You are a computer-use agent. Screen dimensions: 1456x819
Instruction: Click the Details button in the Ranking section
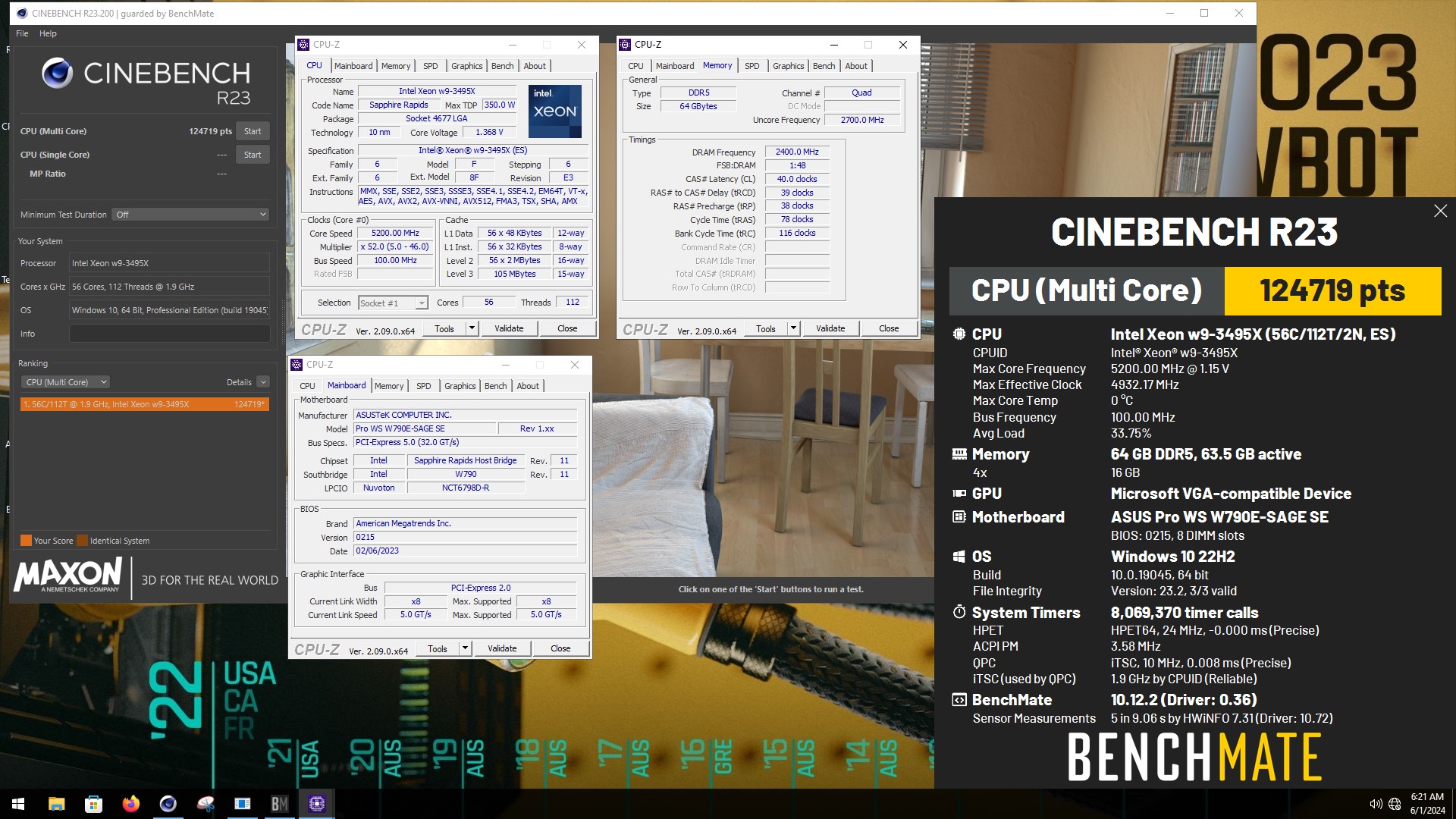tap(239, 382)
